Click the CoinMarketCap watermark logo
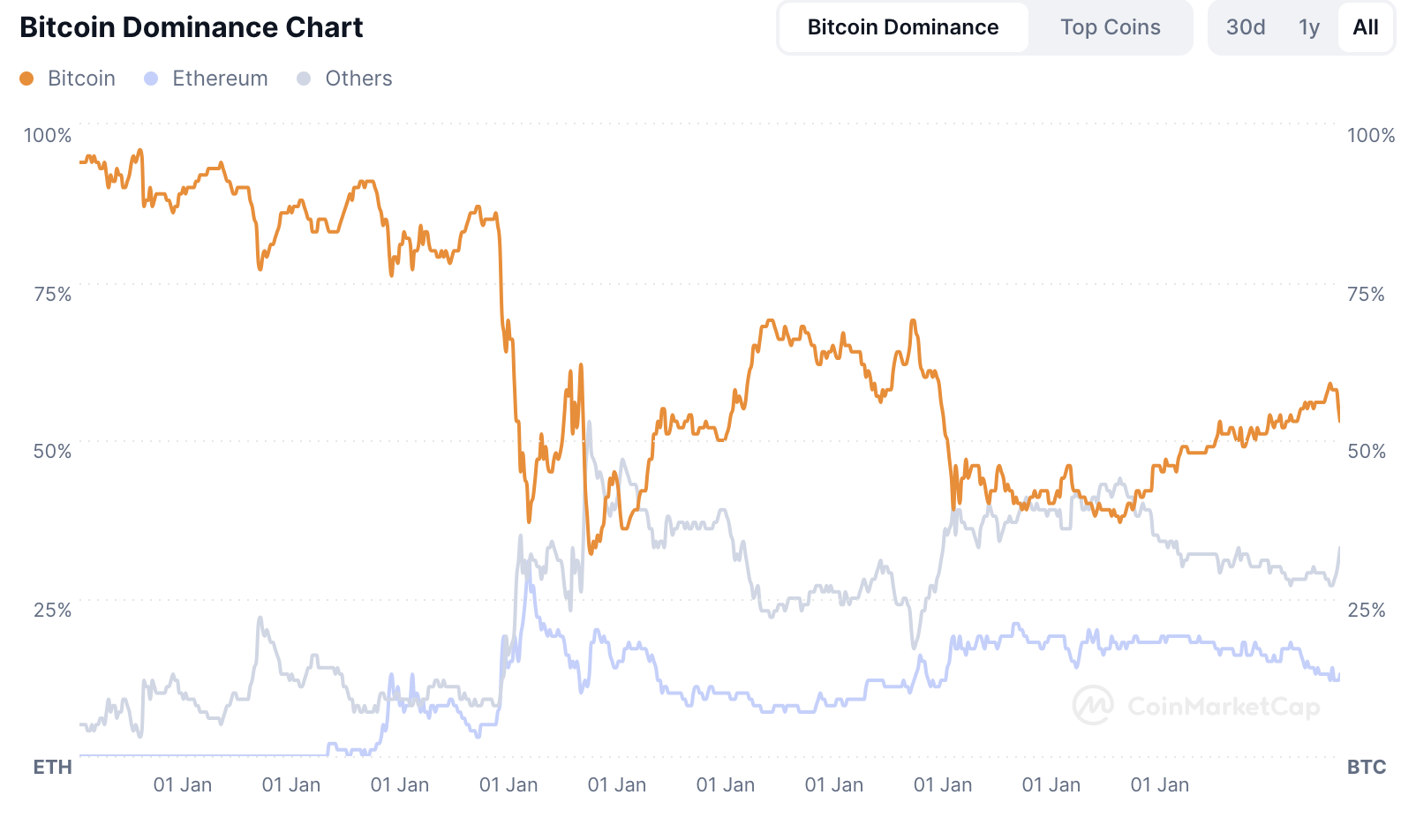This screenshot has width=1416, height=840. pyautogui.click(x=1092, y=706)
